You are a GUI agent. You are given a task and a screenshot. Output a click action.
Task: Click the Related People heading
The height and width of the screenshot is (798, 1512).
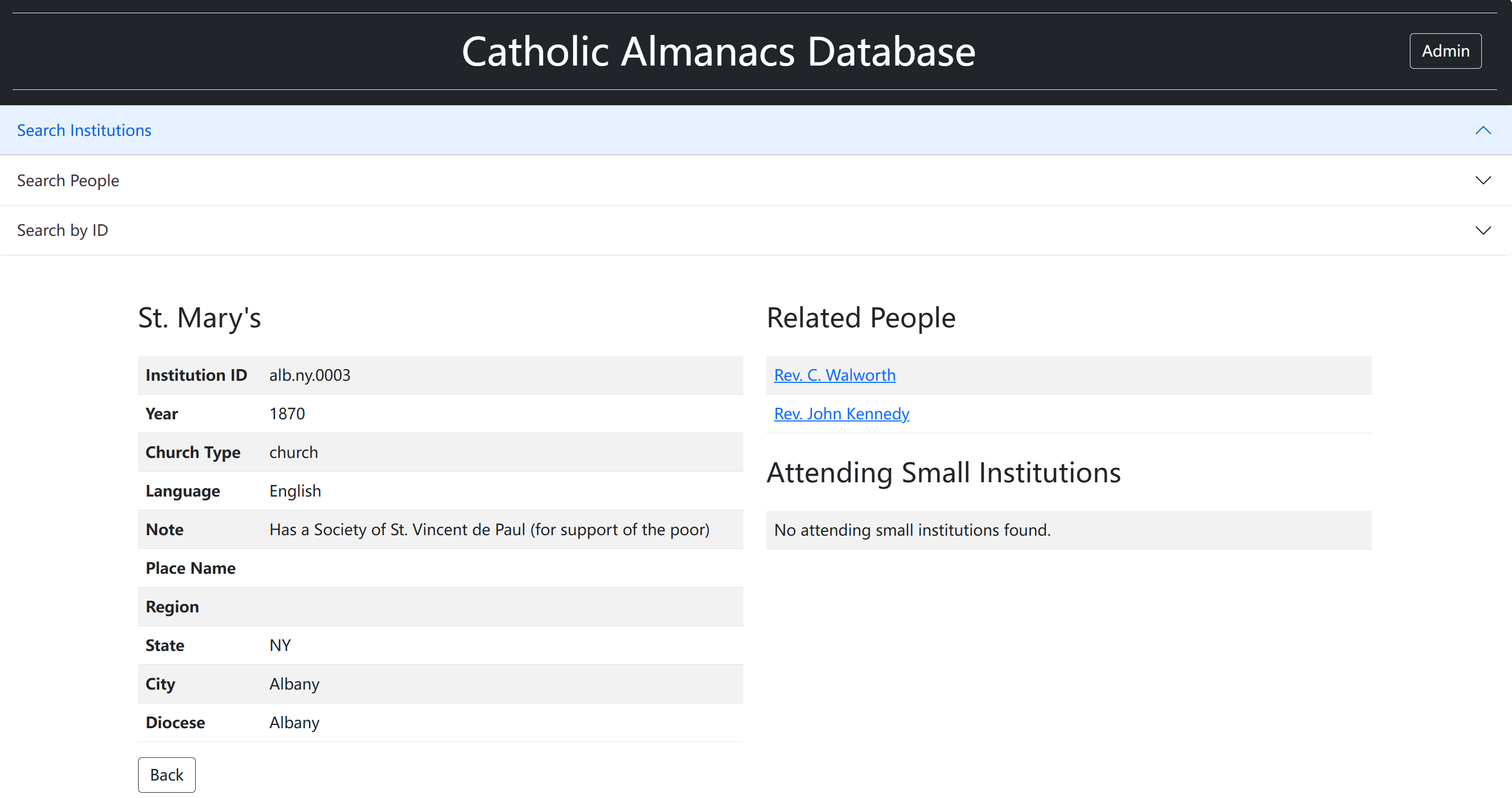861,318
